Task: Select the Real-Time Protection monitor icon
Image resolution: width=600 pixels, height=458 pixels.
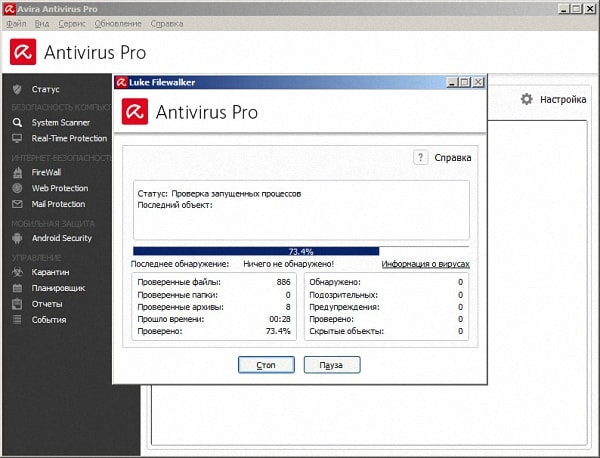Action: (17, 138)
